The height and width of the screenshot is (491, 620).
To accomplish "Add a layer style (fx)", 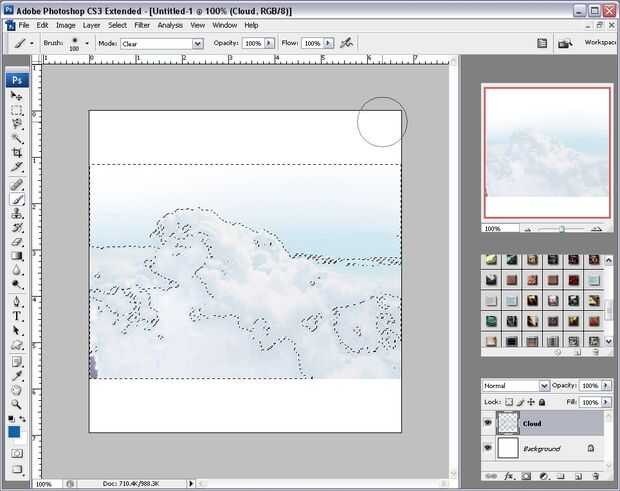I will tap(509, 476).
